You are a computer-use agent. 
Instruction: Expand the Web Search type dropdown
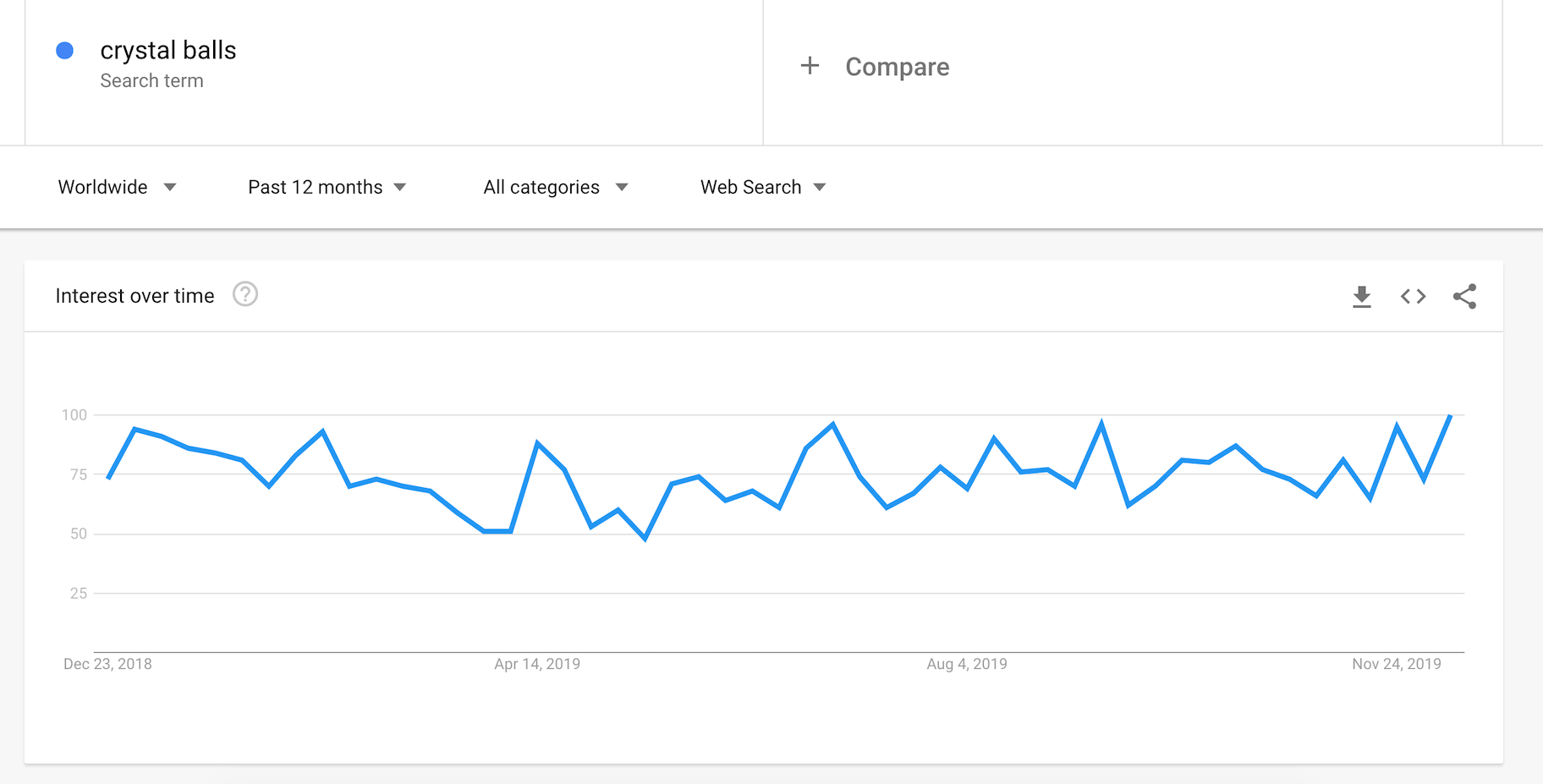pyautogui.click(x=762, y=187)
